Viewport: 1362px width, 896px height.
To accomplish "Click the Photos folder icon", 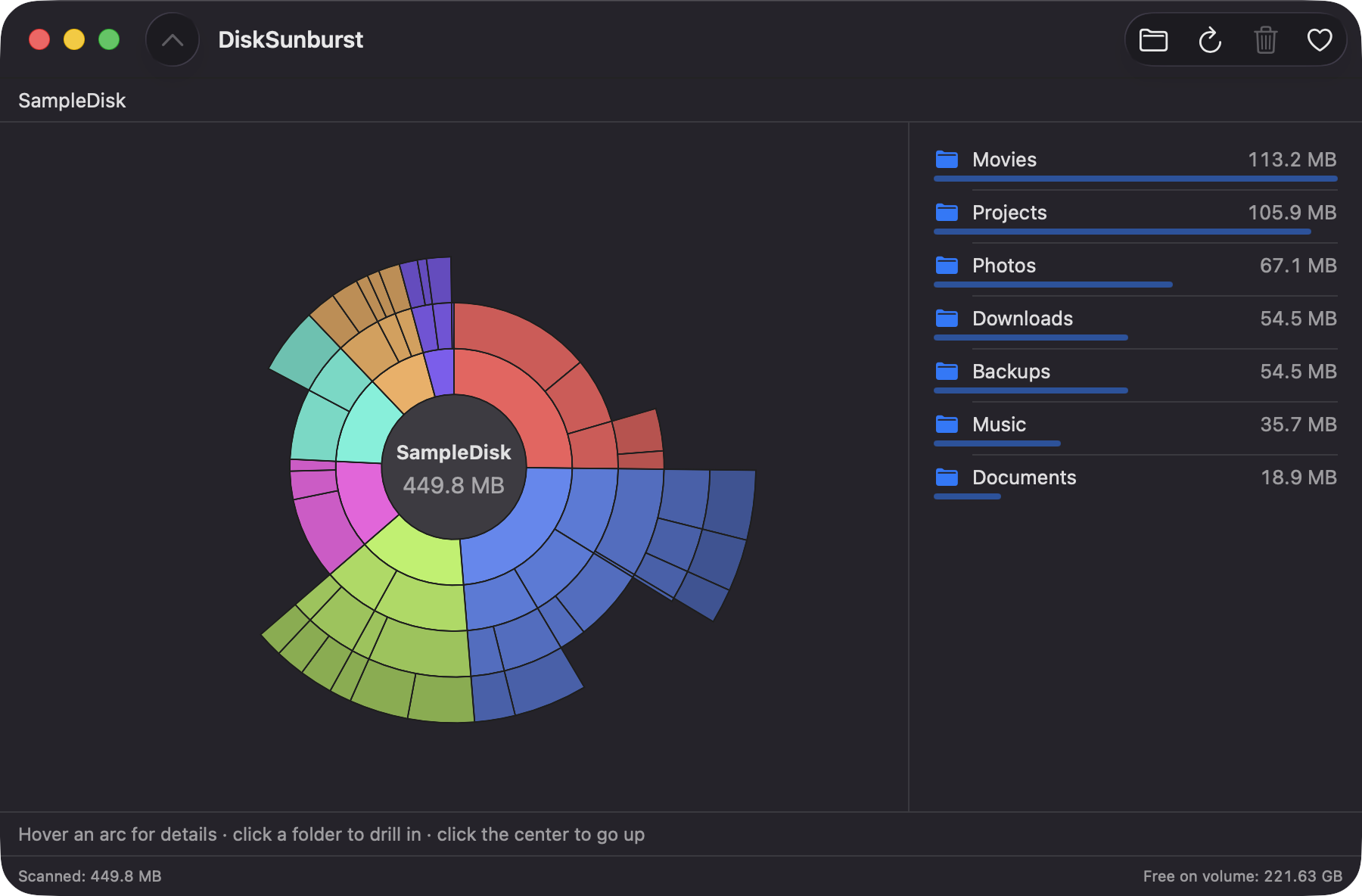I will pos(947,265).
